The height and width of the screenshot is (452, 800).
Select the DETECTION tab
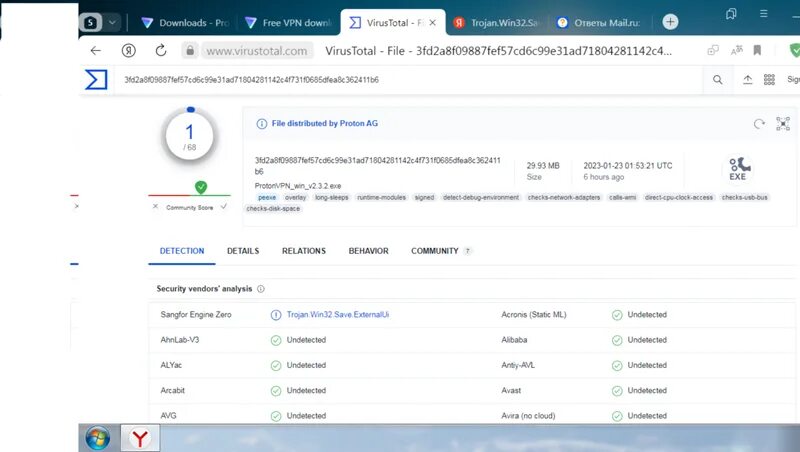tap(182, 251)
